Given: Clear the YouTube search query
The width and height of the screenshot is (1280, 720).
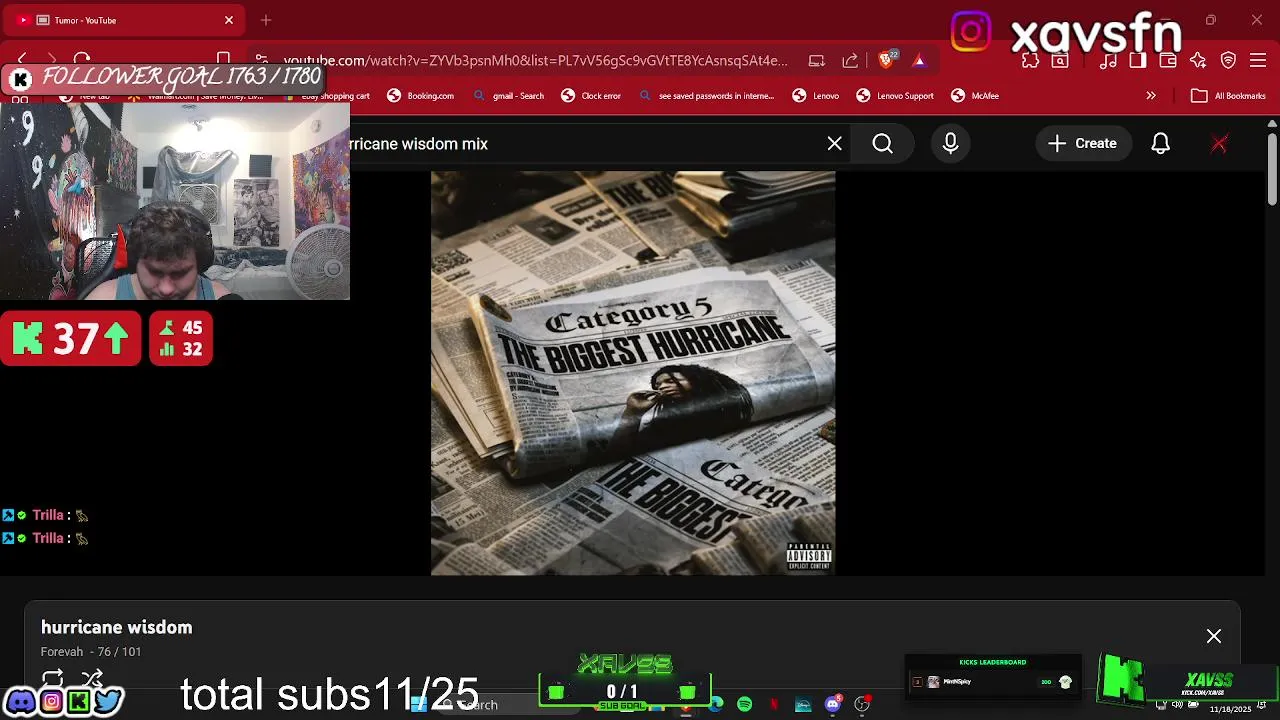Looking at the screenshot, I should (x=835, y=144).
